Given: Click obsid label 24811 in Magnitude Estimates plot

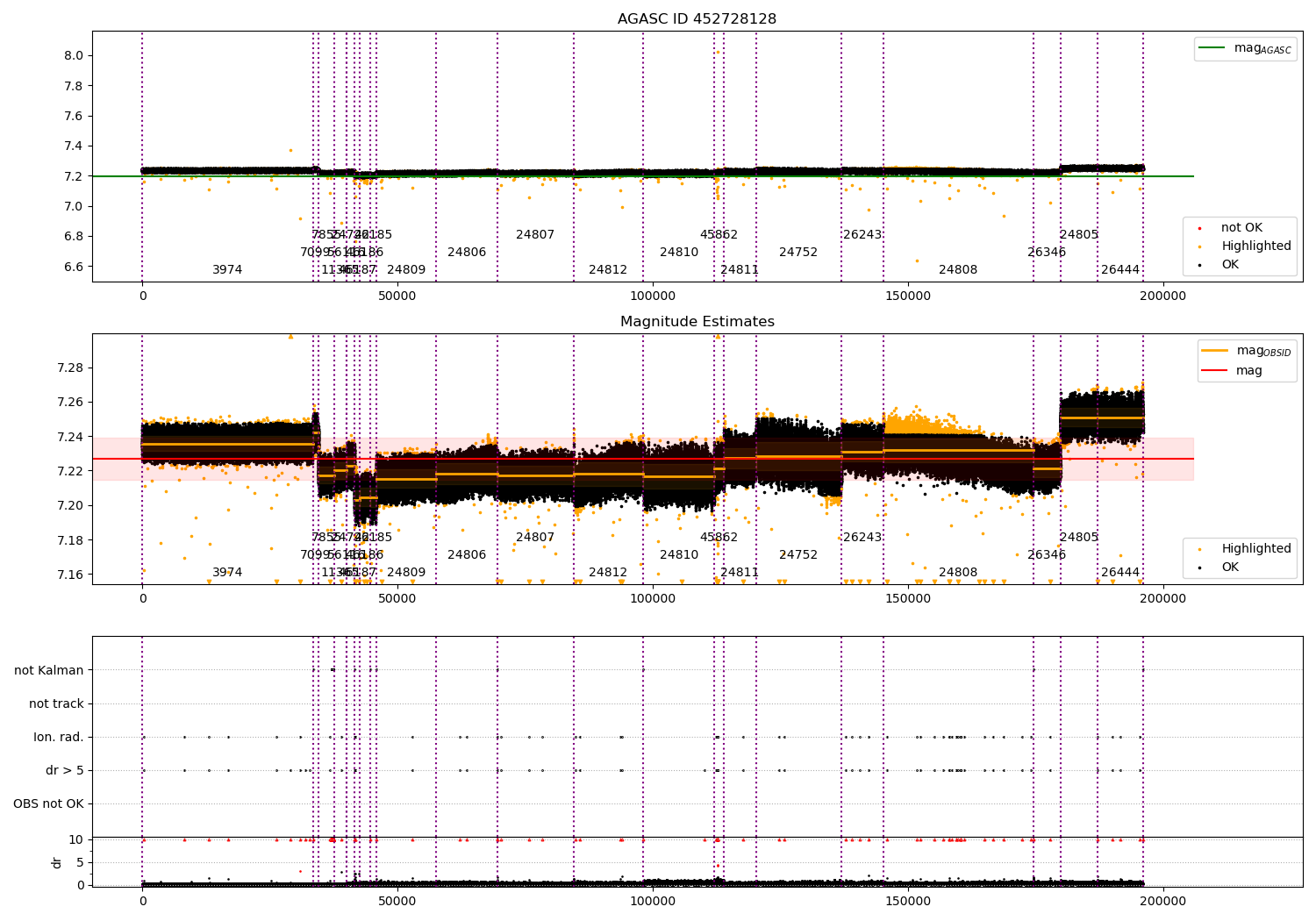Looking at the screenshot, I should coord(740,573).
